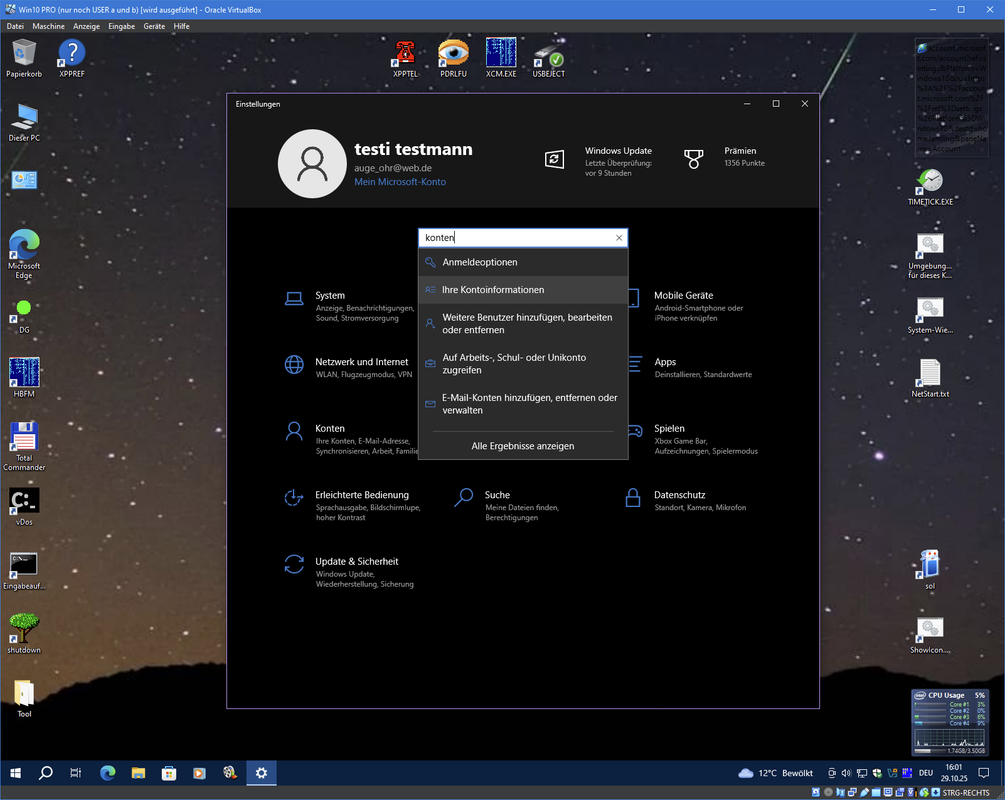Select the DG green dot desktop icon
Image resolution: width=1005 pixels, height=800 pixels.
tap(24, 317)
